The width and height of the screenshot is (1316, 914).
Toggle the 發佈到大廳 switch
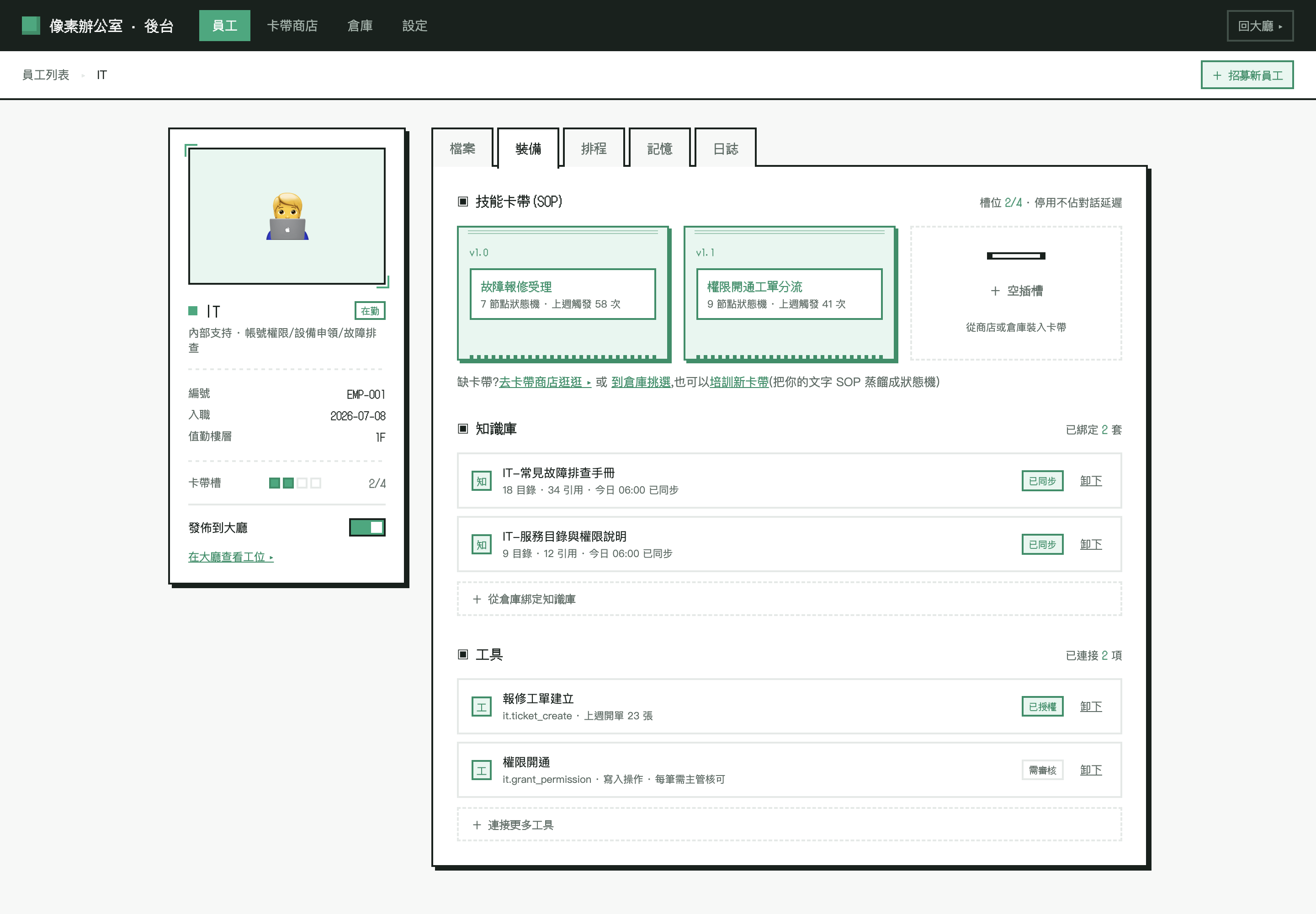click(x=367, y=527)
